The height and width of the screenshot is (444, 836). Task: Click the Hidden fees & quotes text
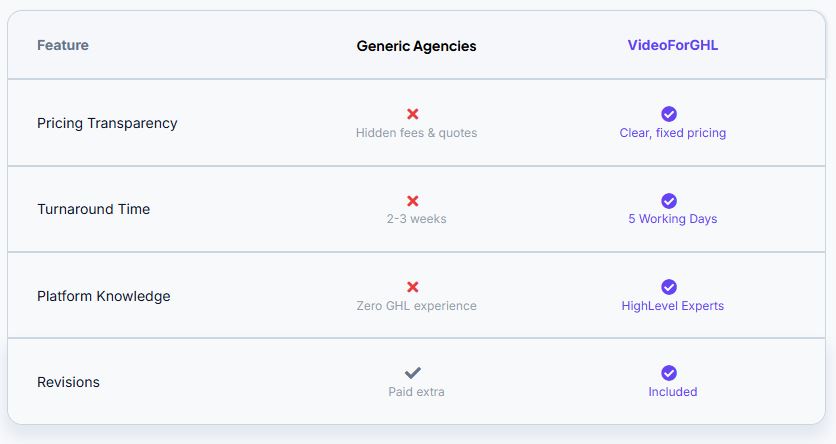click(416, 133)
